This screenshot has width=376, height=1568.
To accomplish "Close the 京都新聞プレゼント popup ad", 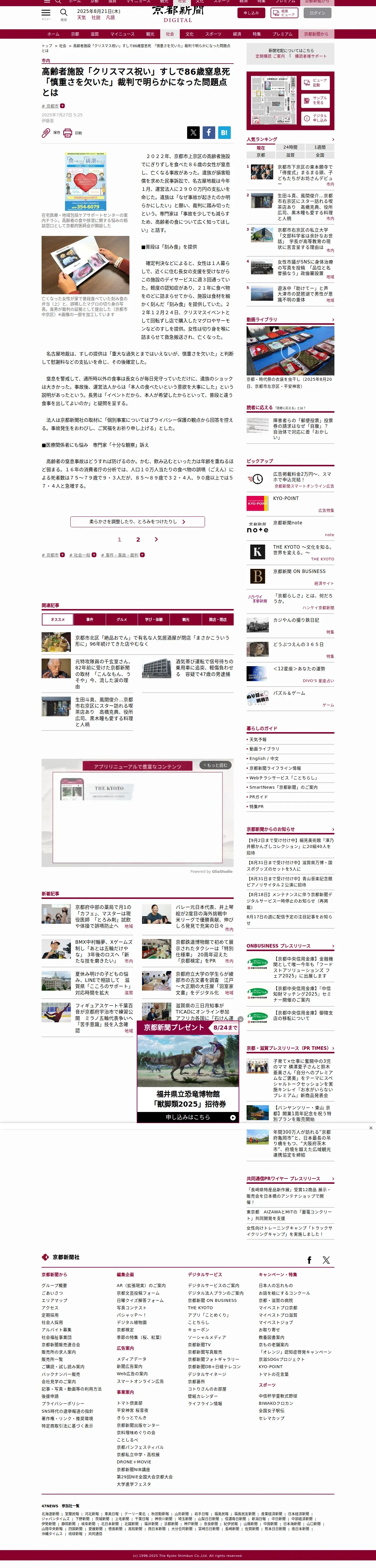I will pos(240,1020).
